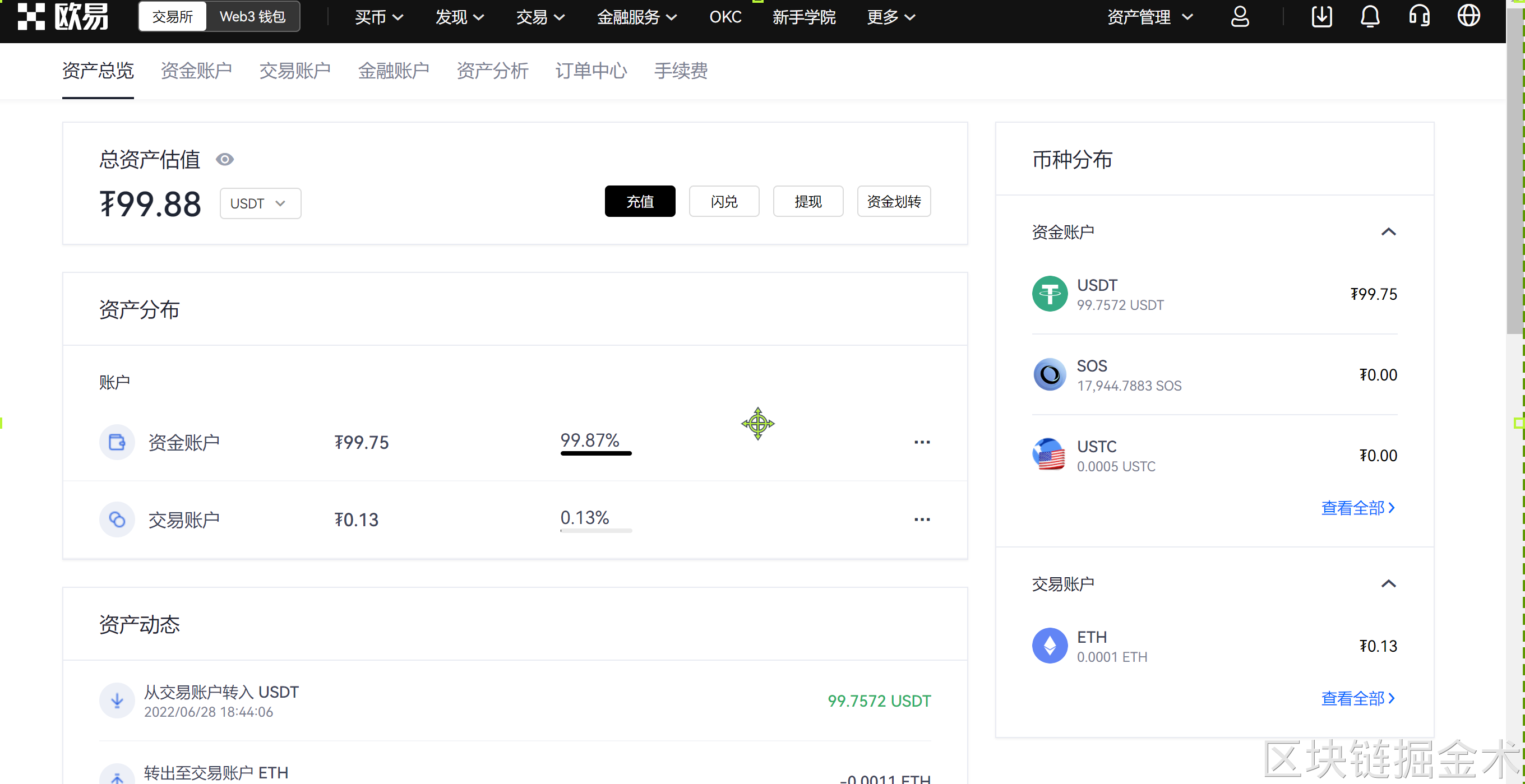Image resolution: width=1525 pixels, height=784 pixels.
Task: Open the USDT currency unit dropdown
Action: (260, 203)
